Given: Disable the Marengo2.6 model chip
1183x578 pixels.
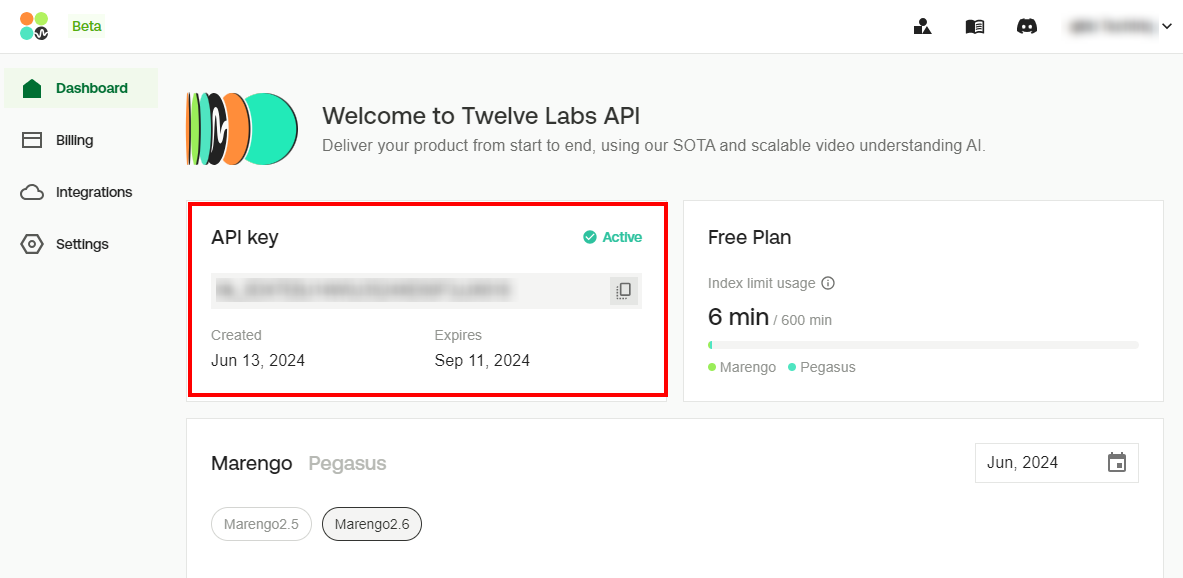Looking at the screenshot, I should [x=371, y=523].
